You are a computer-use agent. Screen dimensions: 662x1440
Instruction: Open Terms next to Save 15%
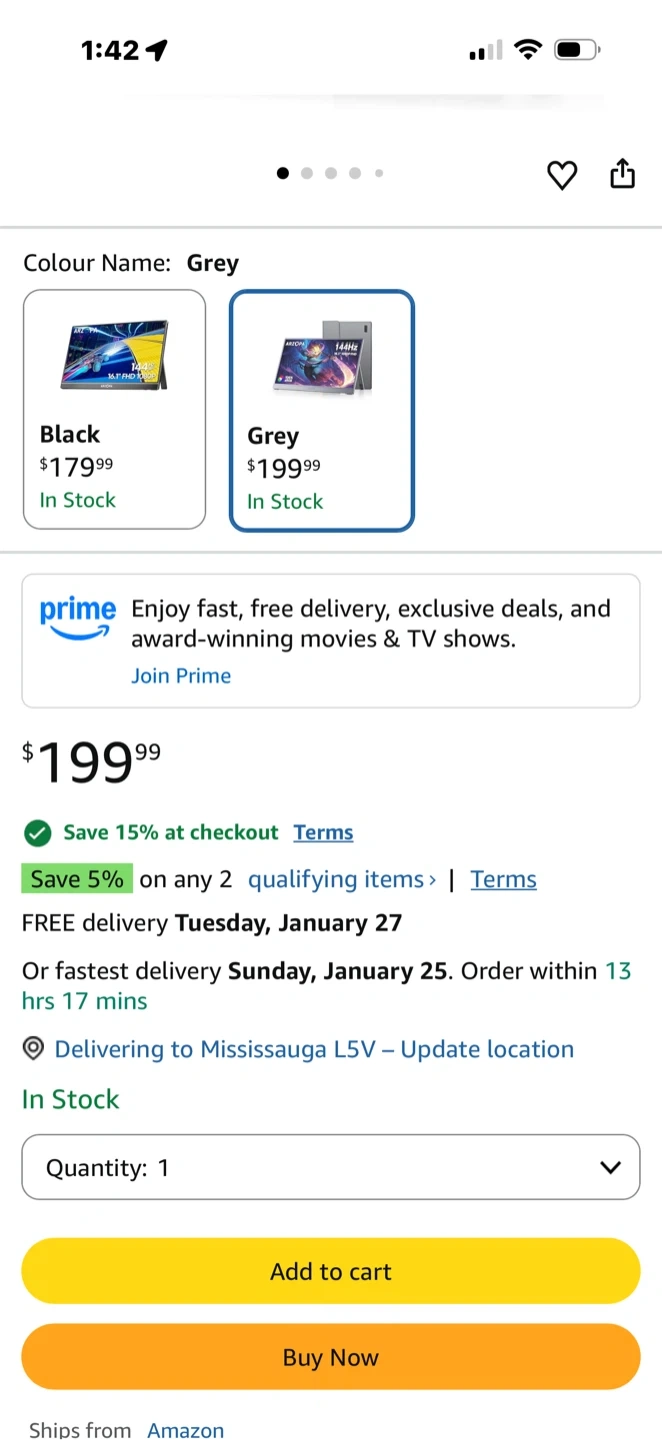click(x=323, y=833)
